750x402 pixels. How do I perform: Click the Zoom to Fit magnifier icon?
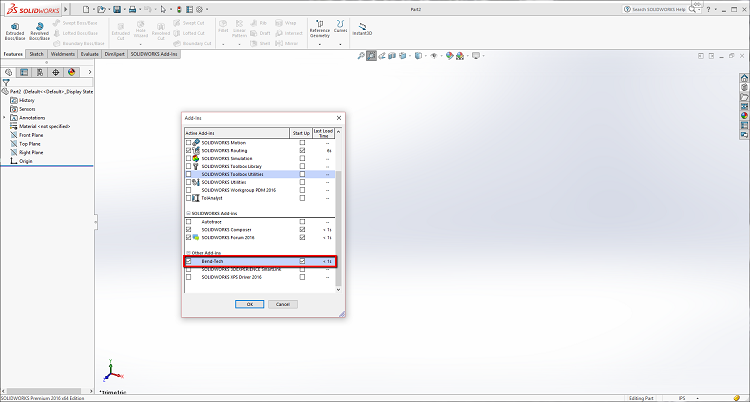(x=361, y=56)
